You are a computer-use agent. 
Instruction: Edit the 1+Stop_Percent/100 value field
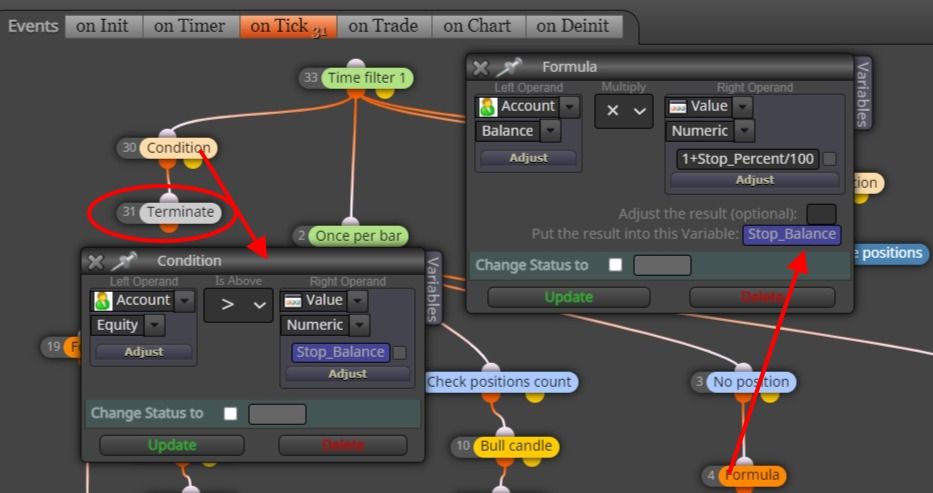[748, 159]
